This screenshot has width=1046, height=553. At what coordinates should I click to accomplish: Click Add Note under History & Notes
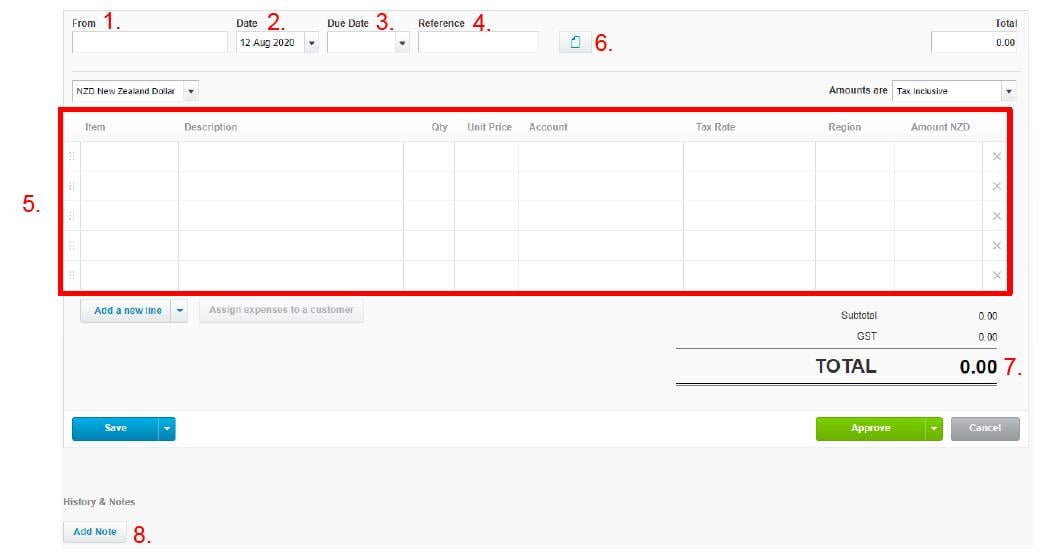pyautogui.click(x=95, y=532)
